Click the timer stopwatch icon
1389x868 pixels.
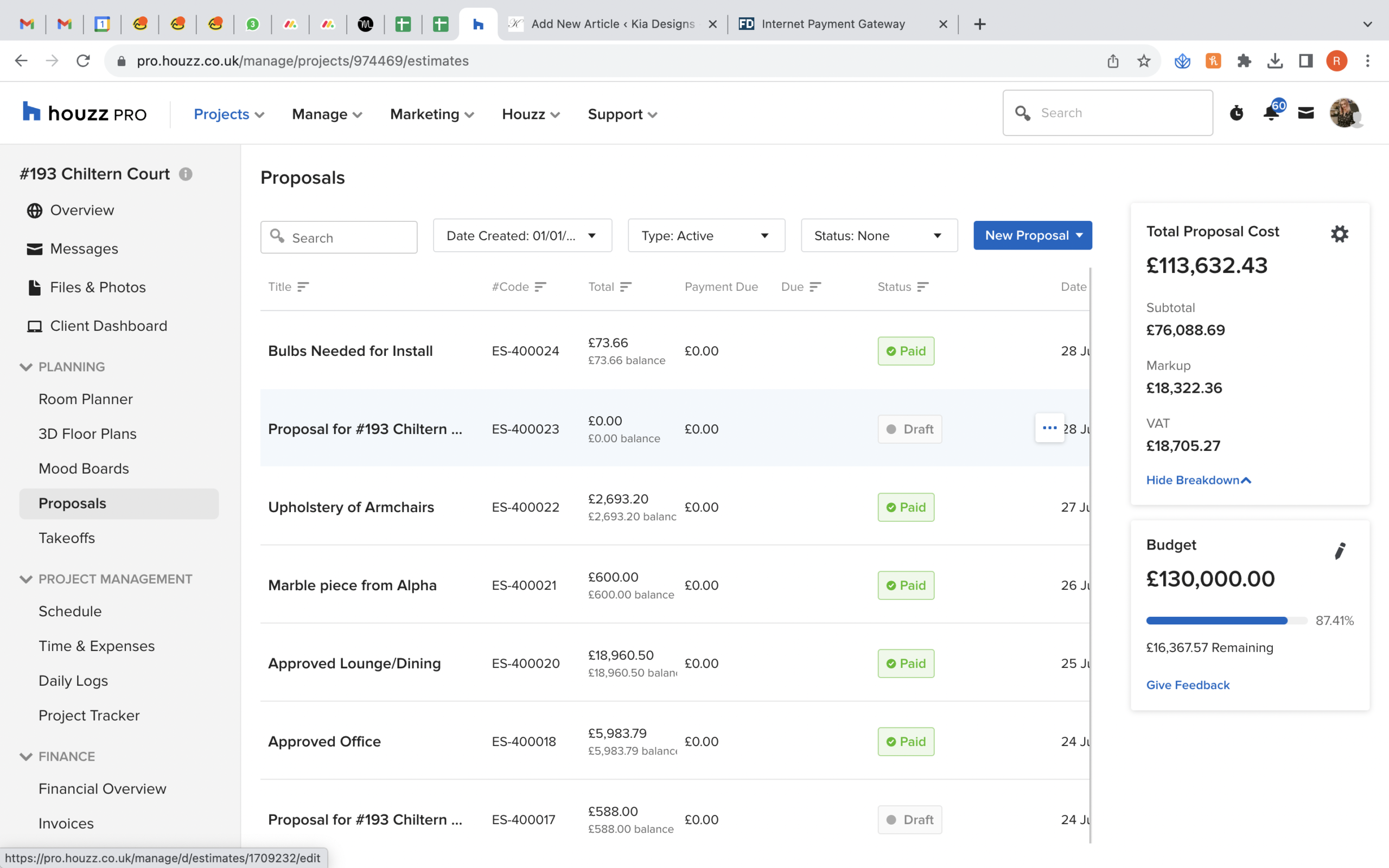click(1237, 113)
